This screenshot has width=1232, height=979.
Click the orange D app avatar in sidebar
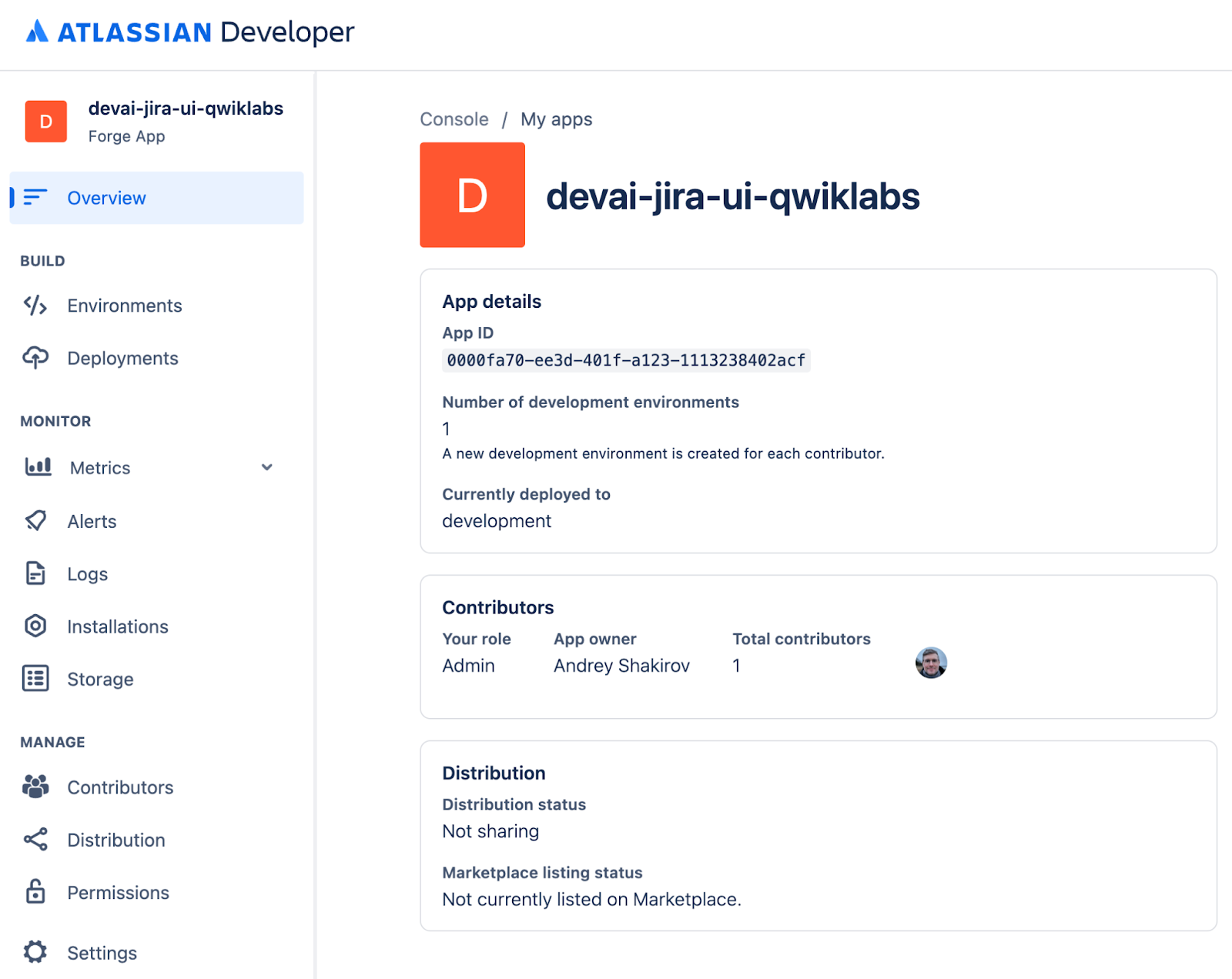[46, 122]
